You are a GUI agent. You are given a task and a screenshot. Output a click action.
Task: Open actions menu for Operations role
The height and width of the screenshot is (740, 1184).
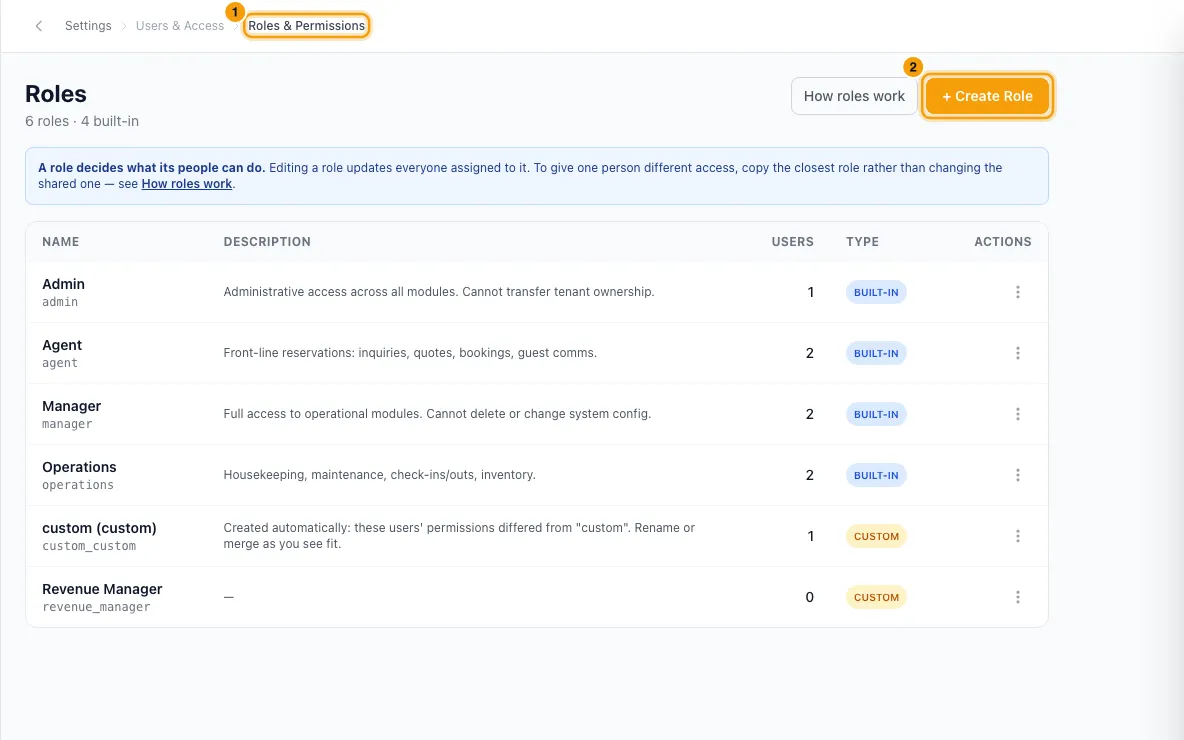pos(1017,475)
